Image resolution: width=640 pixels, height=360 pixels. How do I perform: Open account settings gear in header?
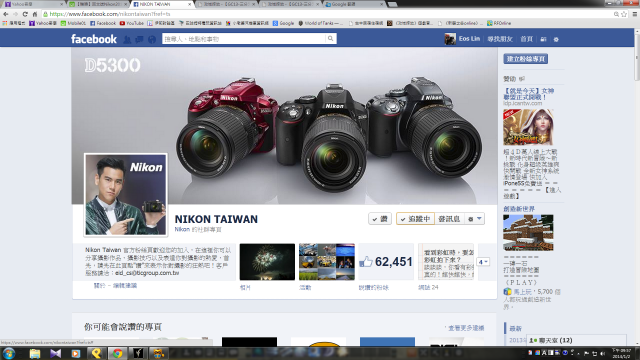(556, 39)
